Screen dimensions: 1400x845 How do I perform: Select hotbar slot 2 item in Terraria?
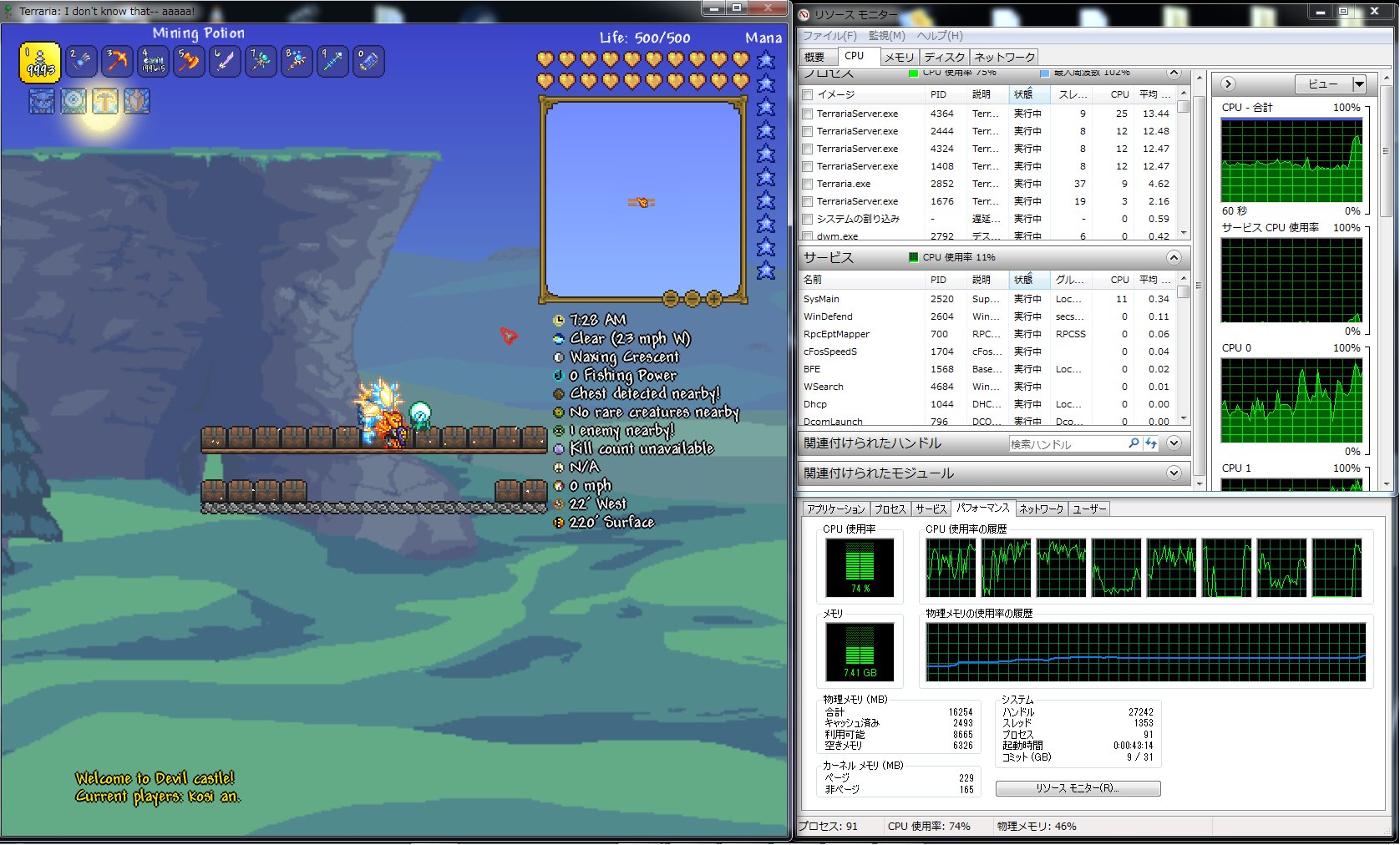[x=81, y=61]
